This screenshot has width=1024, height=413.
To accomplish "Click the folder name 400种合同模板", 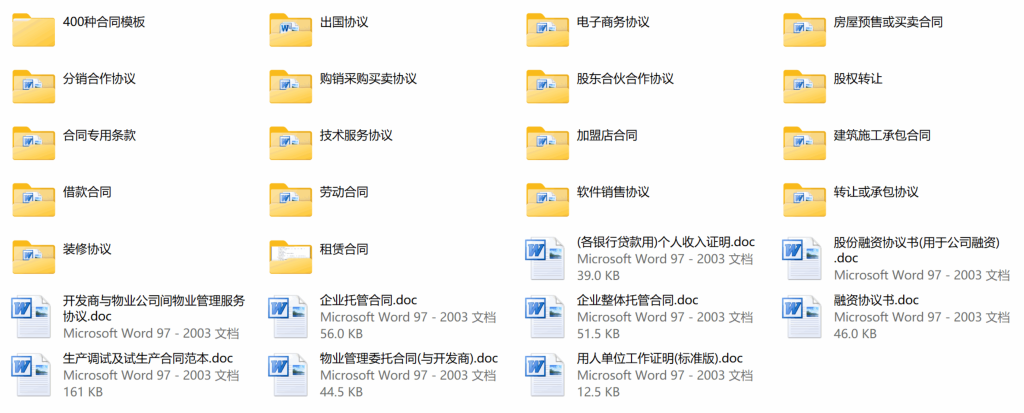I will 104,22.
